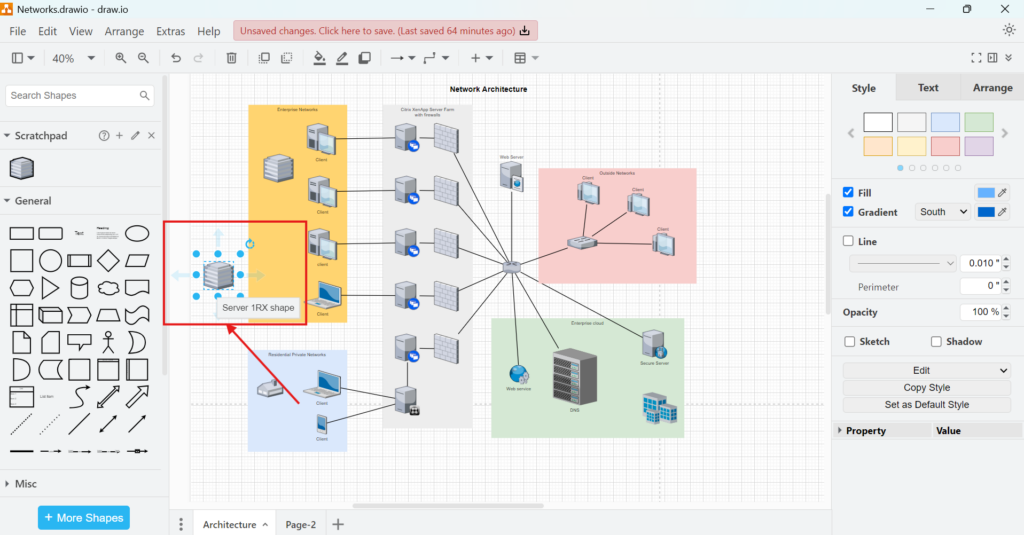The height and width of the screenshot is (535, 1024).
Task: Uncheck the Fill checkbox
Action: click(849, 192)
